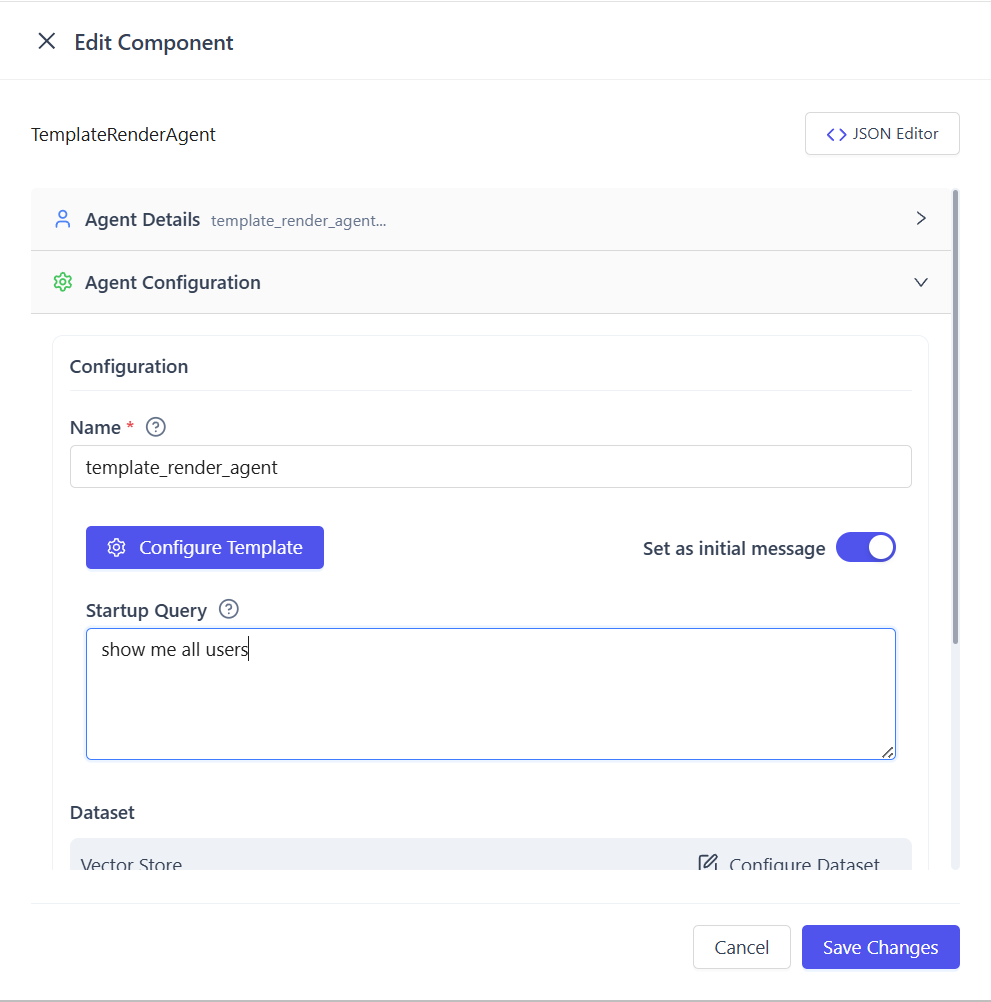Click the Agent Details section title
Screen dimensions: 991x1002
point(142,220)
